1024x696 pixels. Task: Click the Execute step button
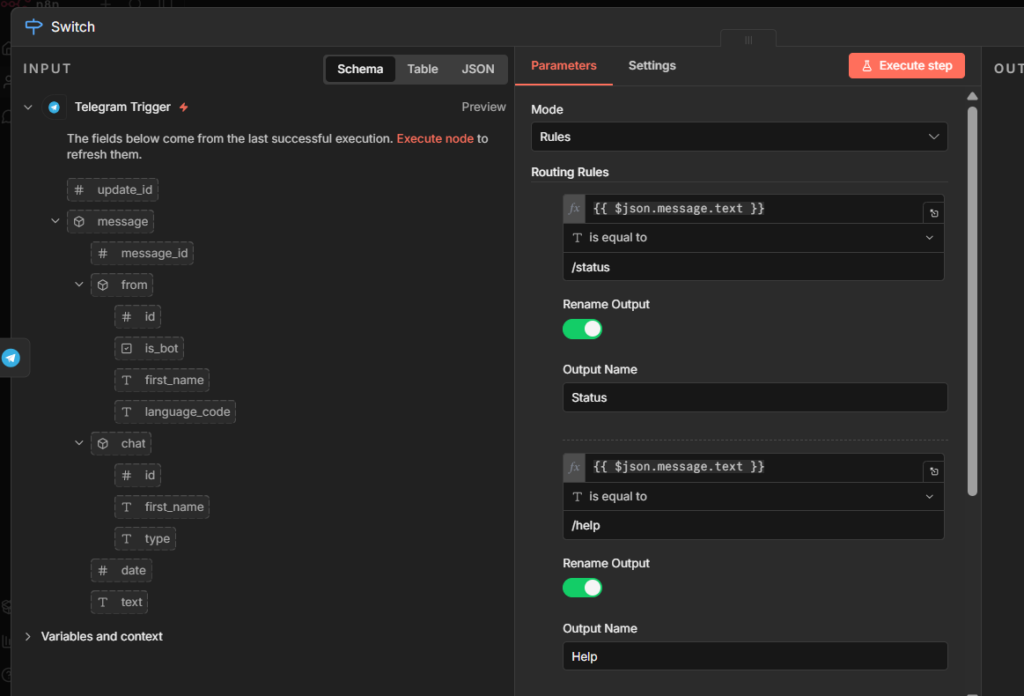click(x=906, y=66)
